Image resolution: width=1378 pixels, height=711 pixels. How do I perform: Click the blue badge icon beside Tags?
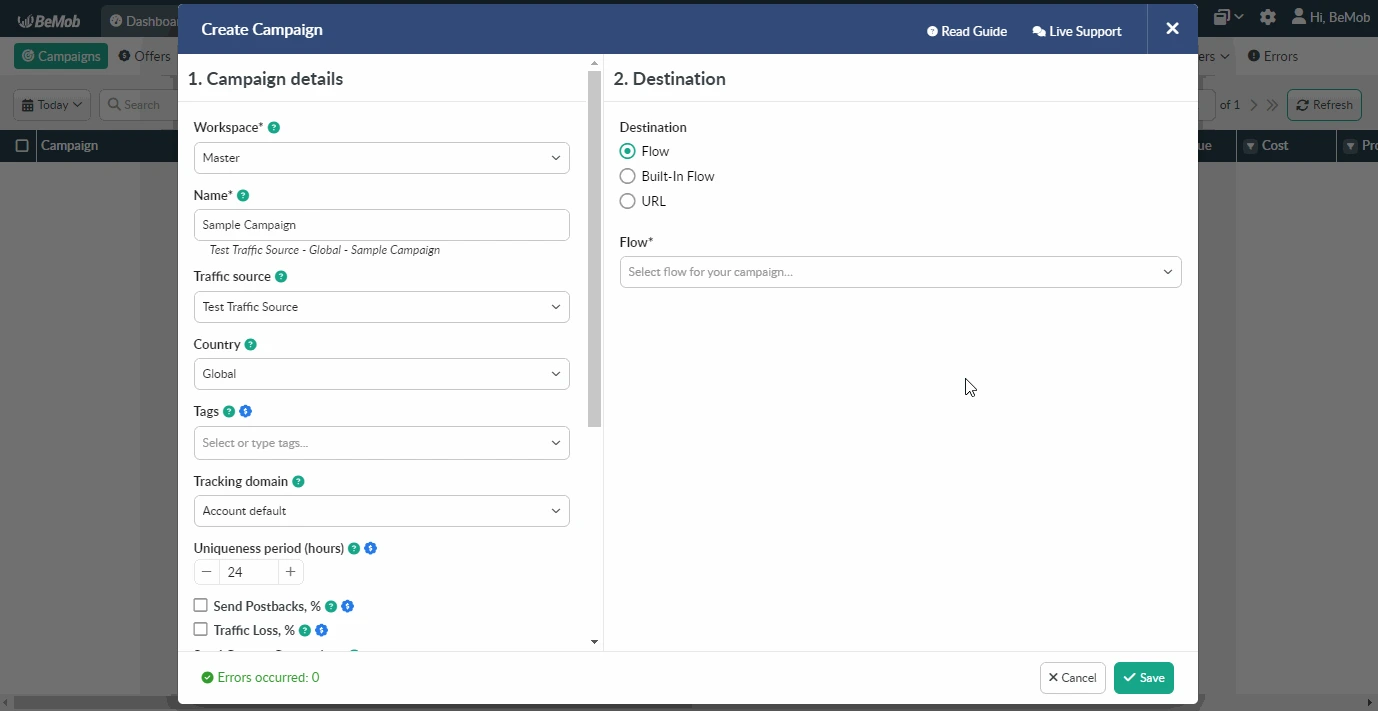246,412
